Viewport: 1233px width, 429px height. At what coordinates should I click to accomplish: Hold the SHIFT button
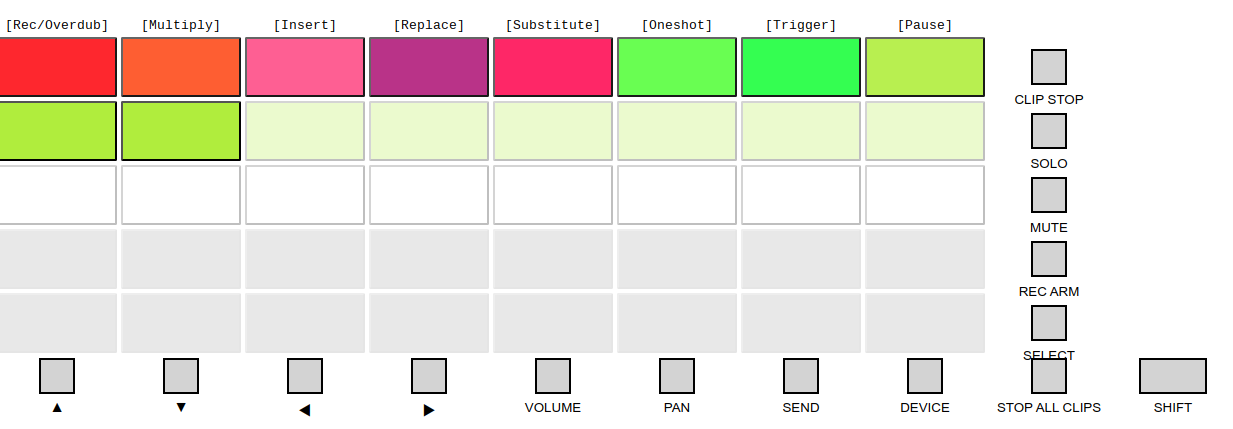1172,376
